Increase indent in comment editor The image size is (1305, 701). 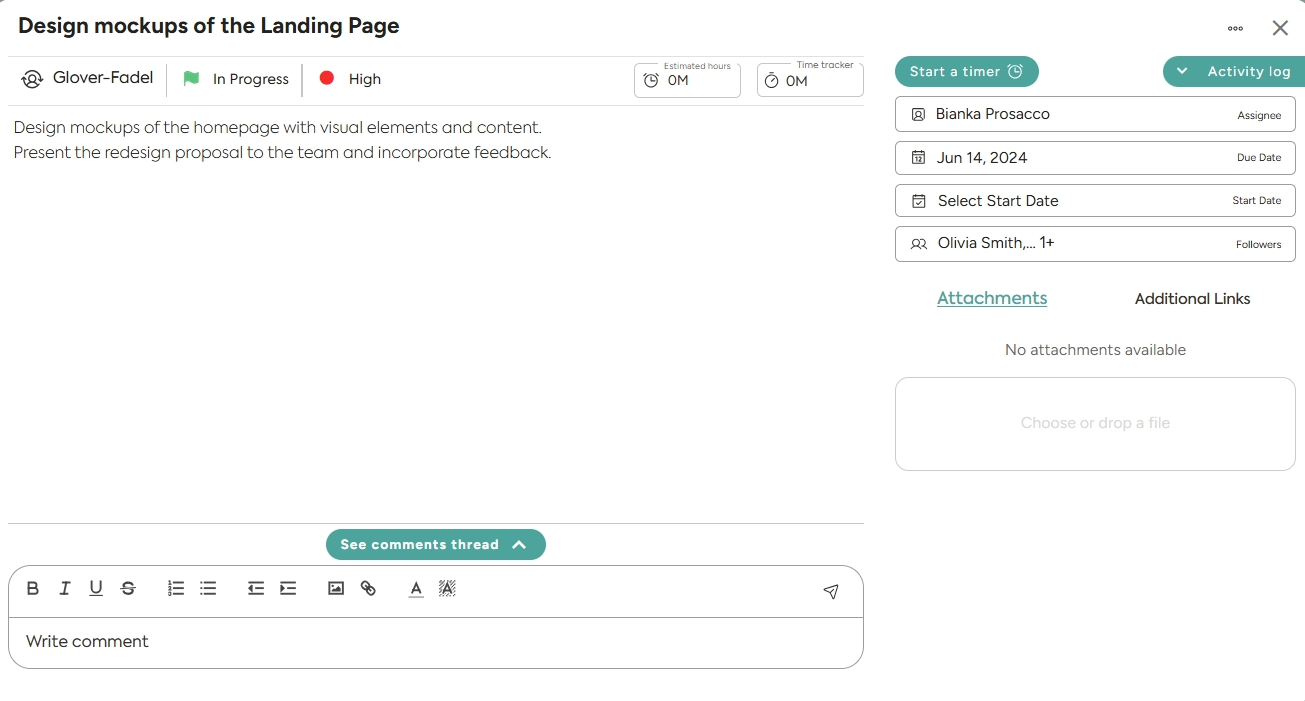(x=288, y=589)
